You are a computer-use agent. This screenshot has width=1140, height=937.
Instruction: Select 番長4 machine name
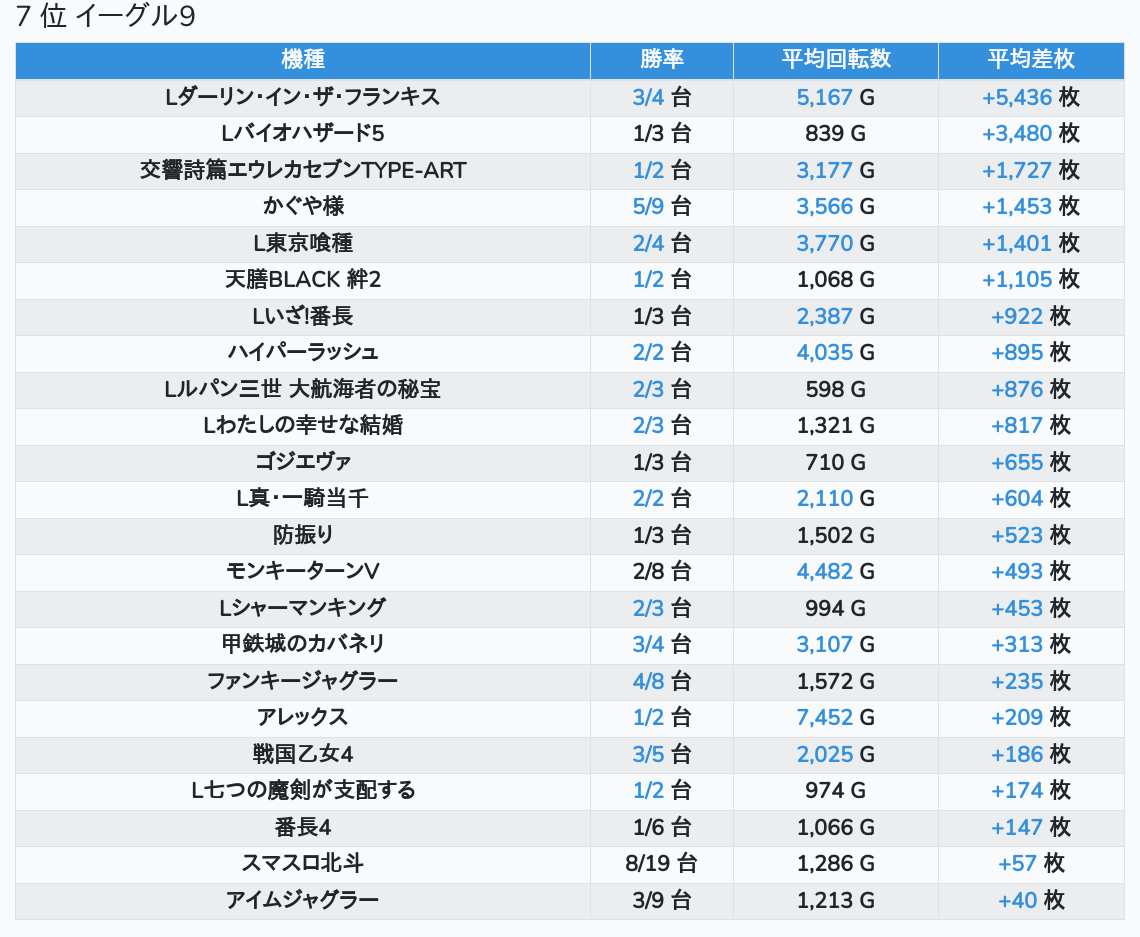[x=302, y=827]
